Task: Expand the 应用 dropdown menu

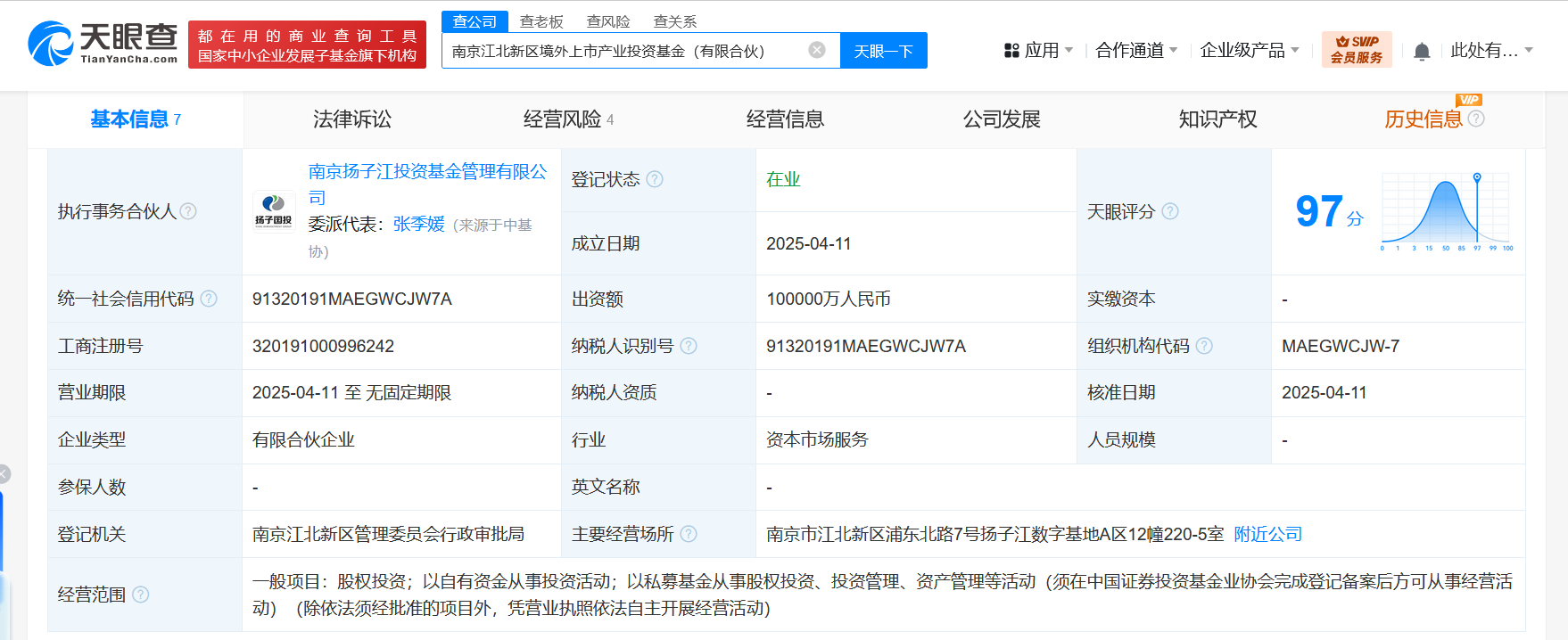Action: click(1039, 51)
